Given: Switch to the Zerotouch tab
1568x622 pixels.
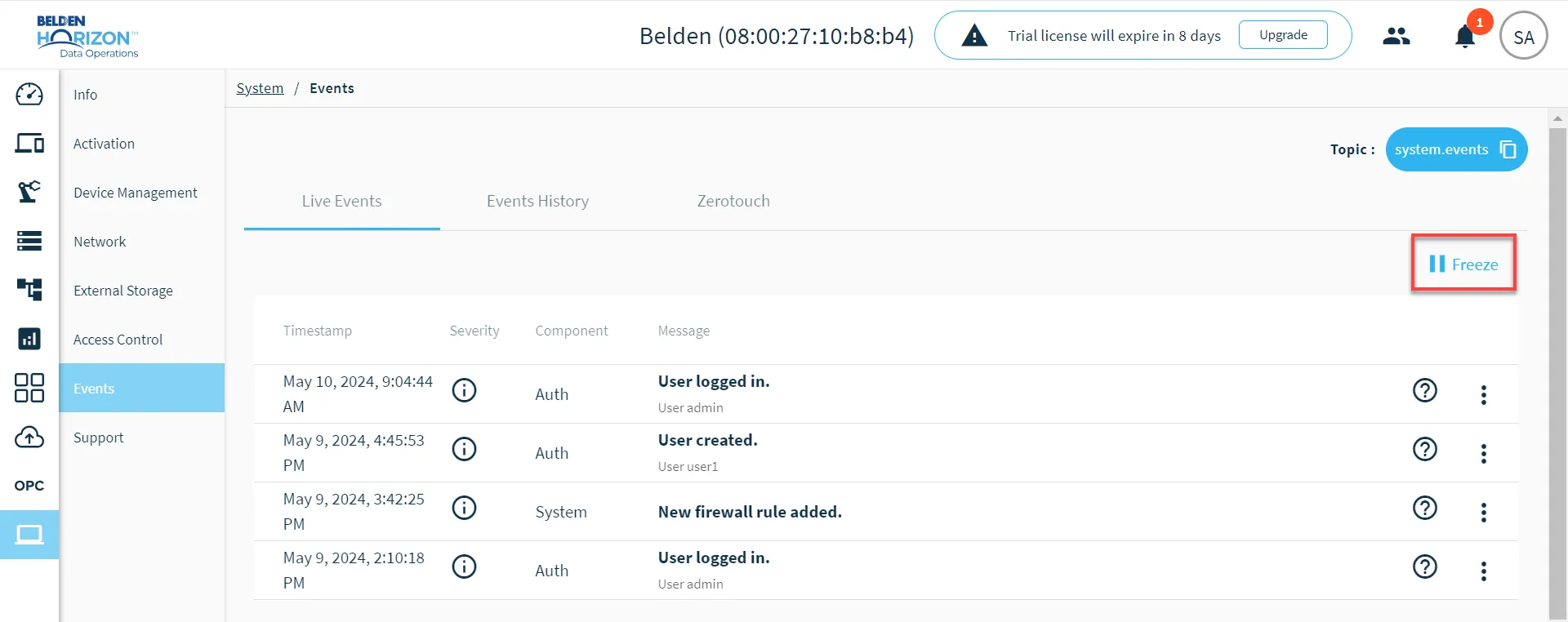Looking at the screenshot, I should pyautogui.click(x=733, y=201).
